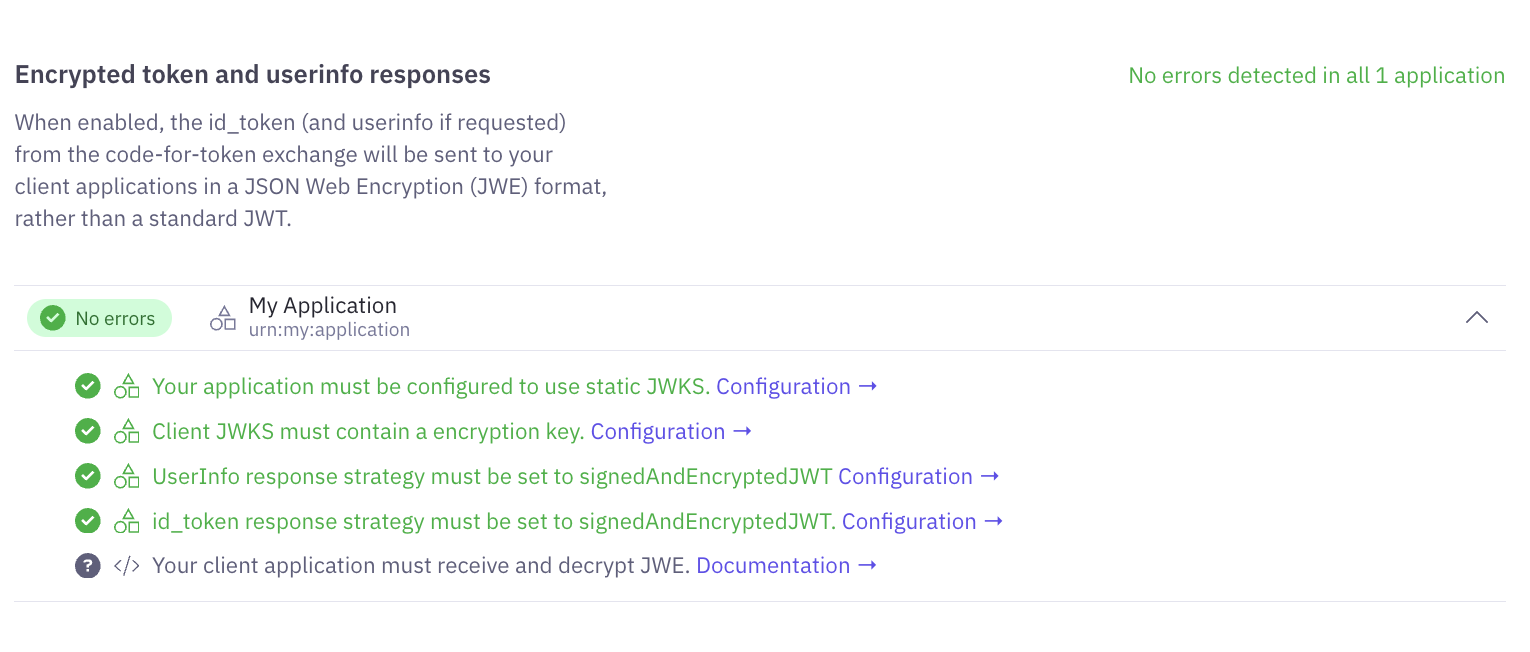Select the code icon beside the decrypt JWE requirement
This screenshot has height=652, width=1530.
pos(127,565)
